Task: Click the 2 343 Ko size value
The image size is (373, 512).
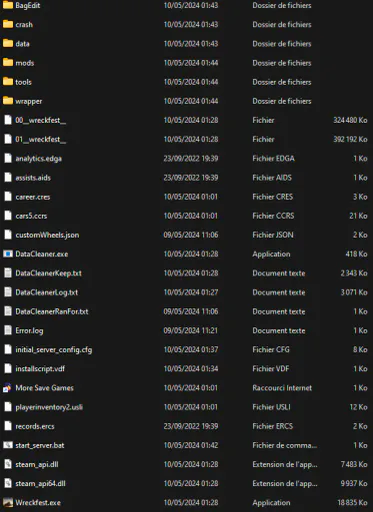Action: coord(354,273)
